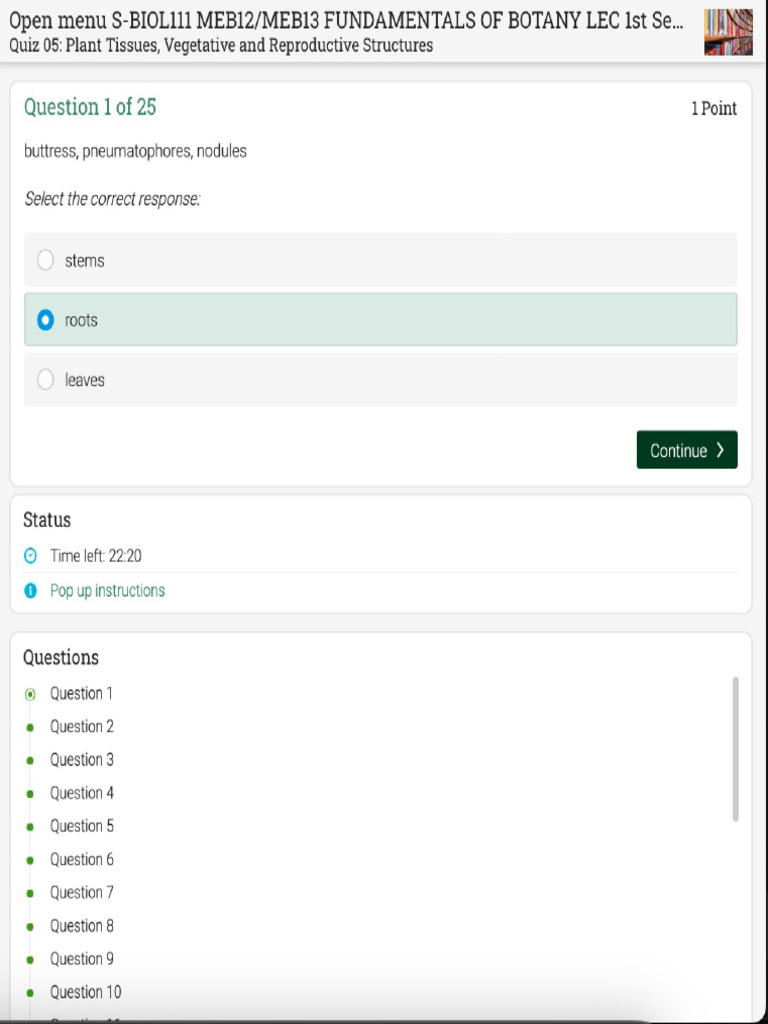This screenshot has height=1024, width=768.
Task: Click the info icon beside Pop up instructions
Action: tap(31, 591)
